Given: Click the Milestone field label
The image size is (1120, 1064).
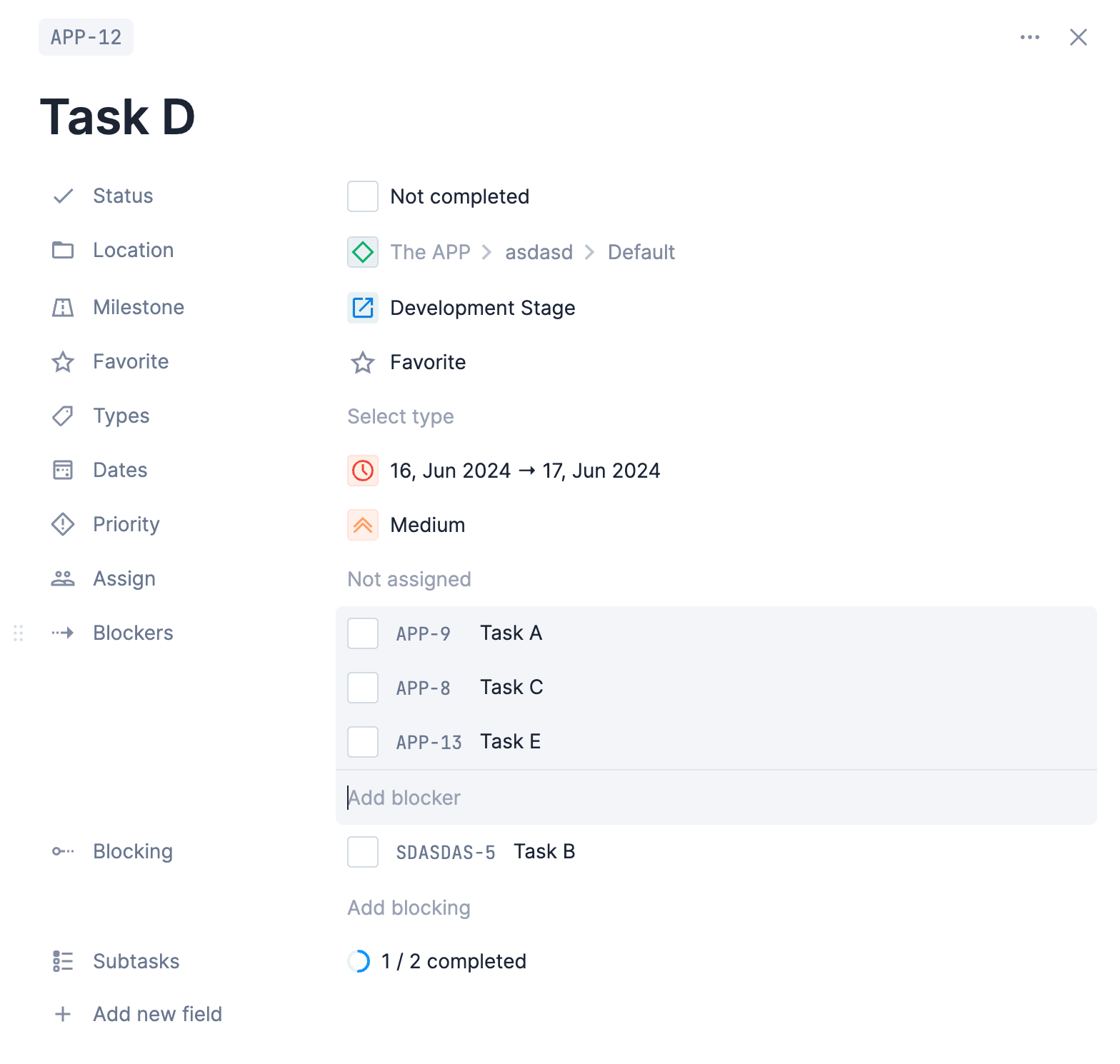Looking at the screenshot, I should (139, 308).
